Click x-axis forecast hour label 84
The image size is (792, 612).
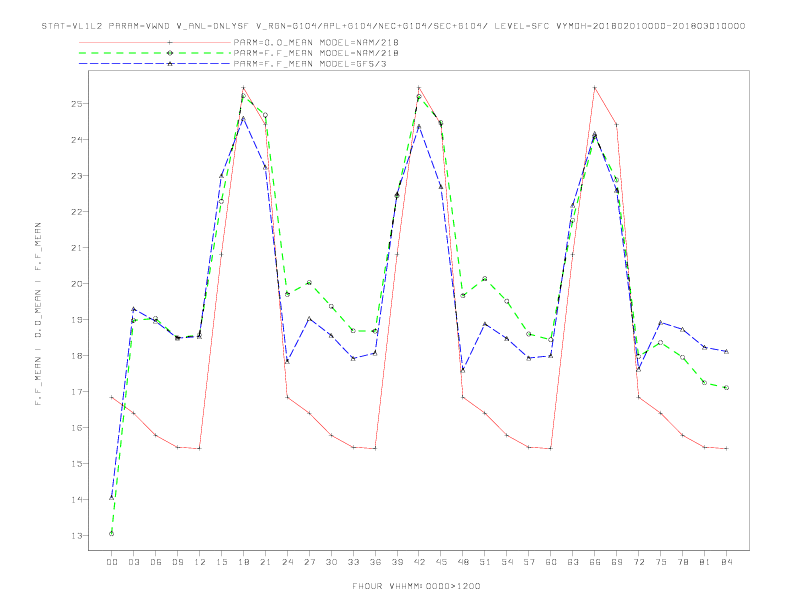point(726,562)
